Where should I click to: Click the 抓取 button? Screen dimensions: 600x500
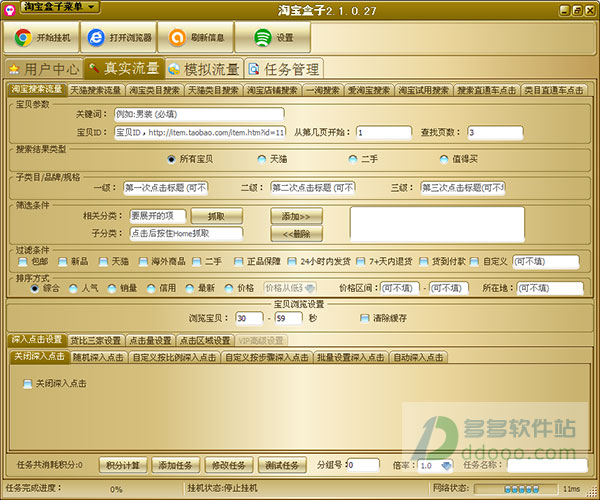217,217
